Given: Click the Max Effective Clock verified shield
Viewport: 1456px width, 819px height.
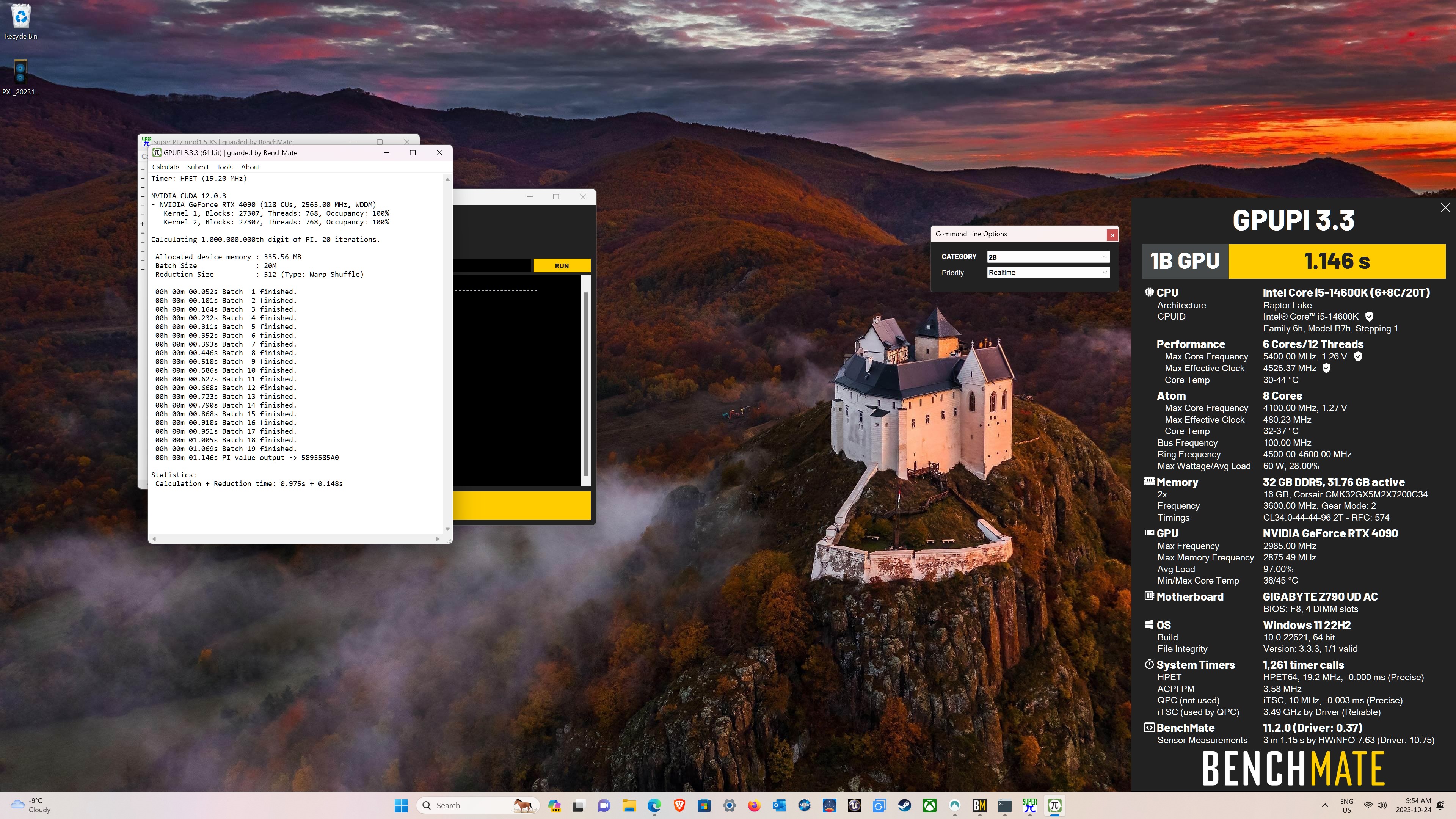Looking at the screenshot, I should 1327,368.
